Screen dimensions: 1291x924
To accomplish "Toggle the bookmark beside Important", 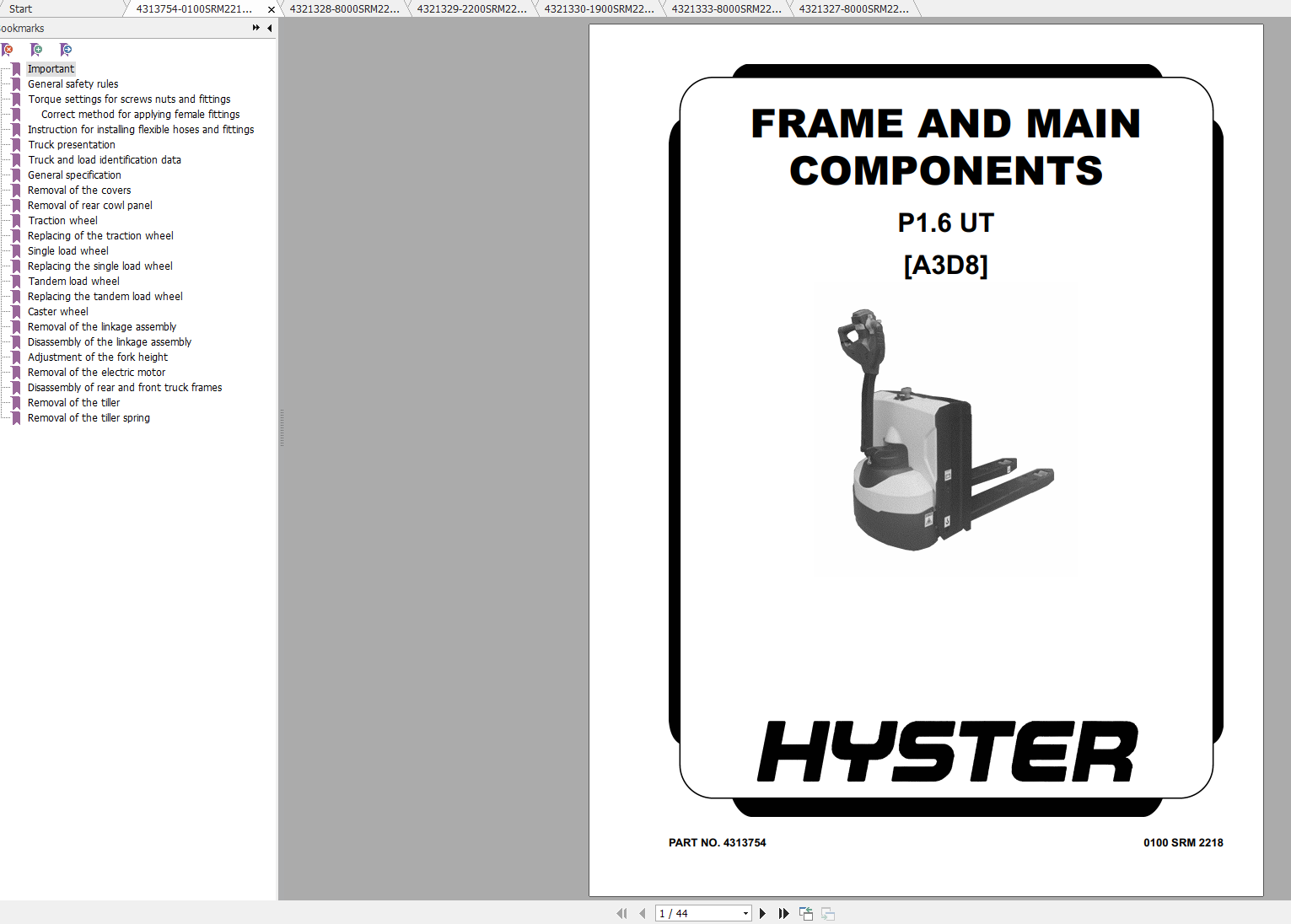I will click(17, 68).
